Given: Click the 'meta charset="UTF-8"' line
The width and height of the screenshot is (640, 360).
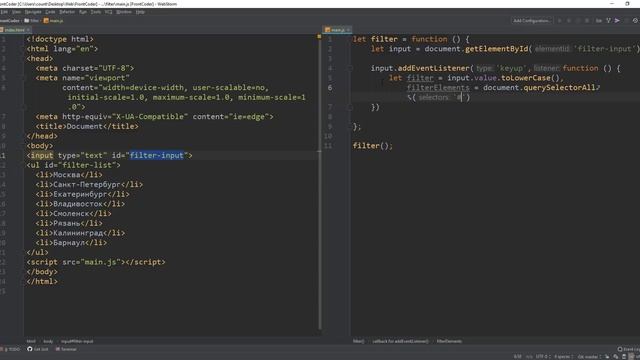Looking at the screenshot, I should [x=84, y=68].
